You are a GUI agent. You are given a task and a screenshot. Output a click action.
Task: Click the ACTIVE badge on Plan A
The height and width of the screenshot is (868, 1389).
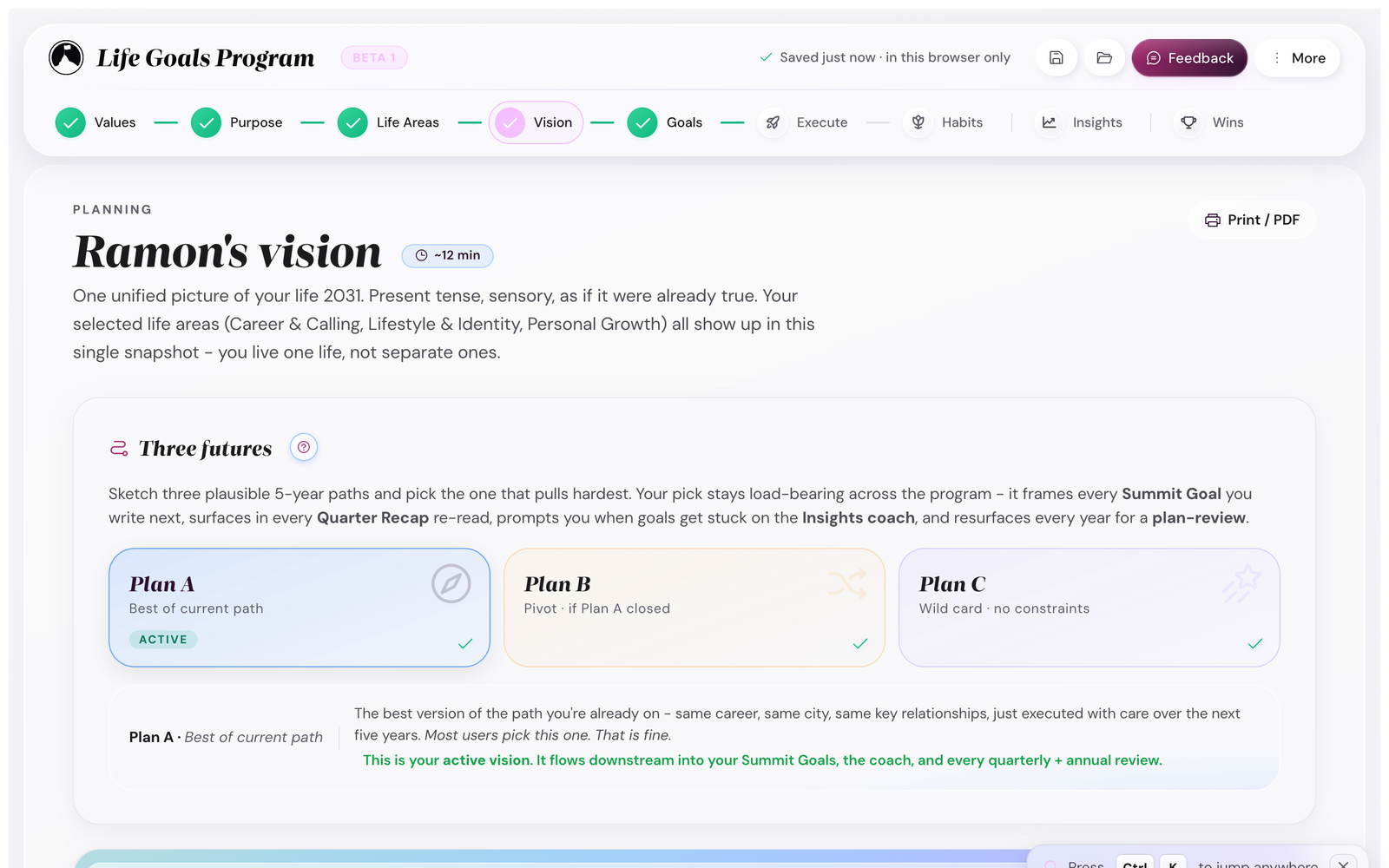tap(163, 640)
